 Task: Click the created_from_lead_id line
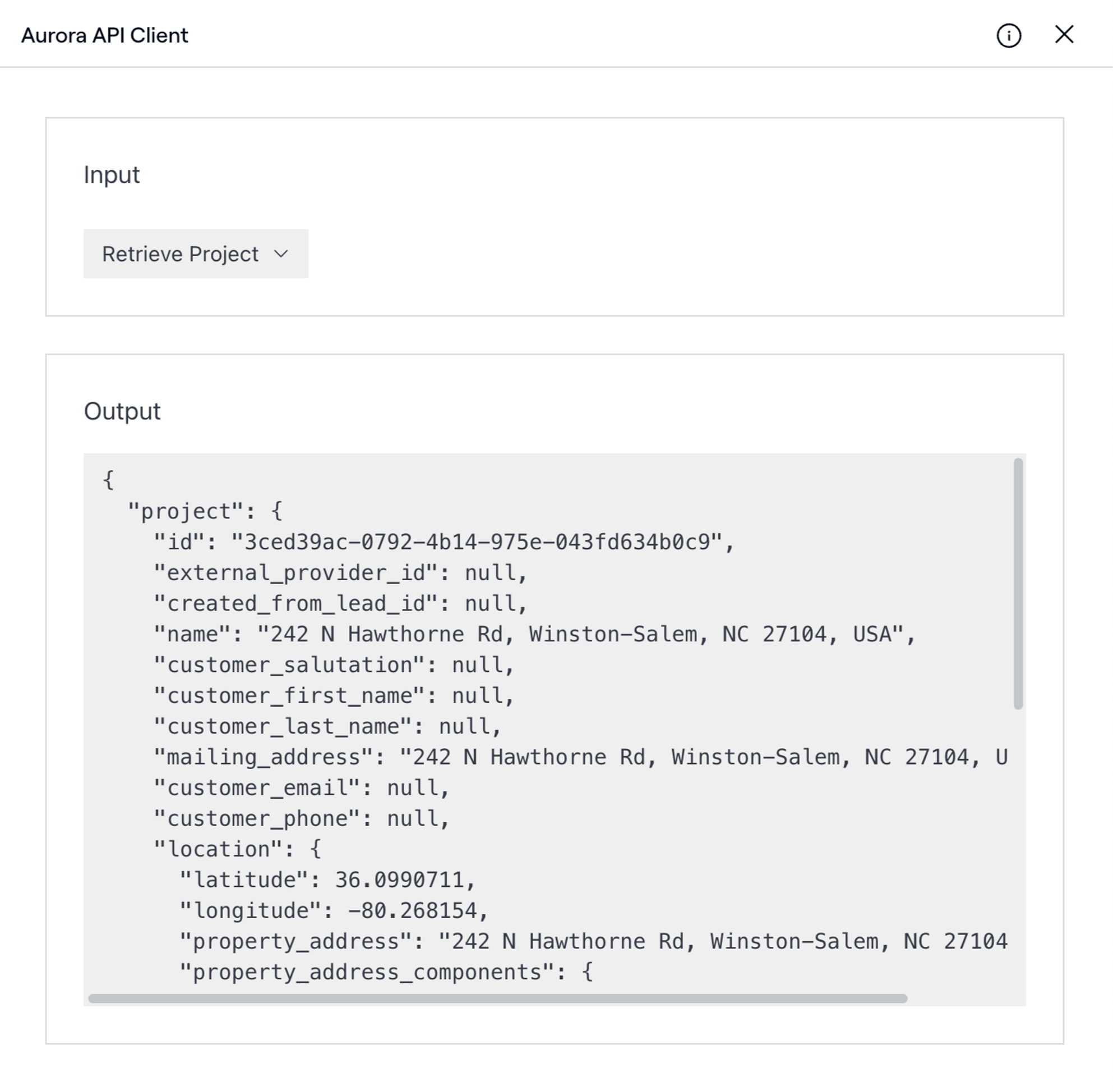340,603
